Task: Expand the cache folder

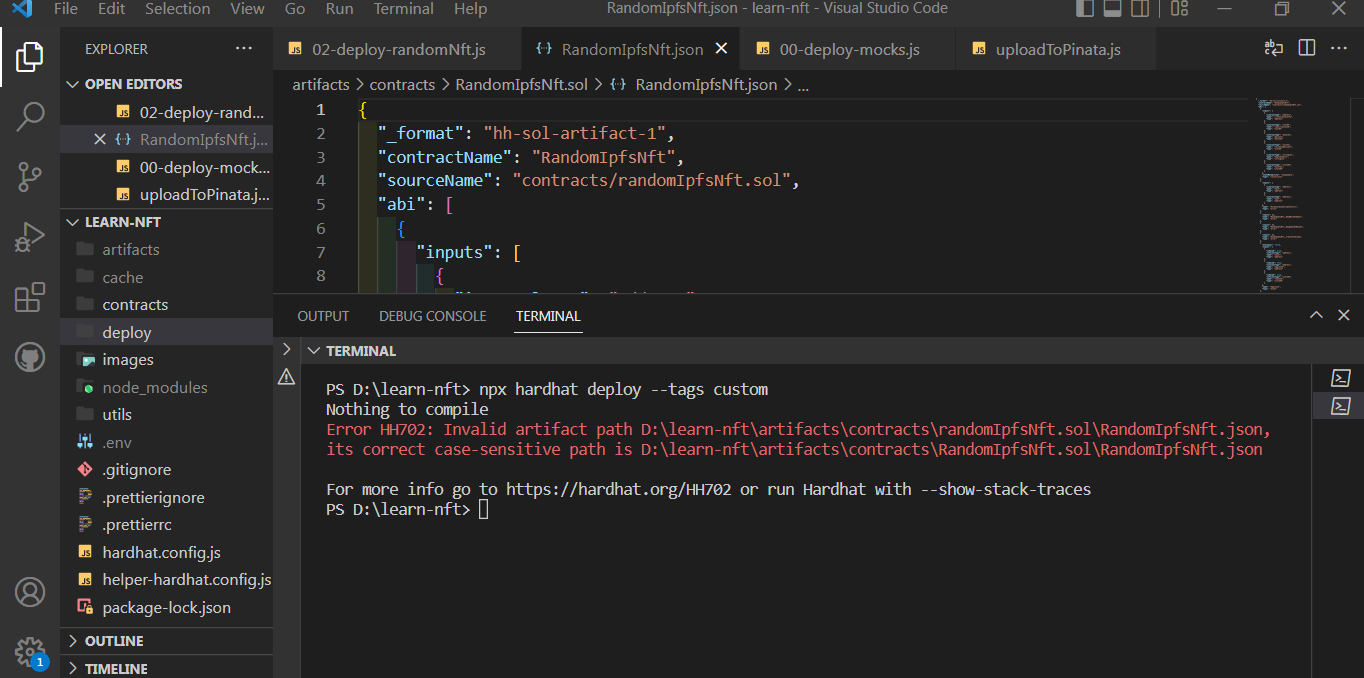Action: 166,277
